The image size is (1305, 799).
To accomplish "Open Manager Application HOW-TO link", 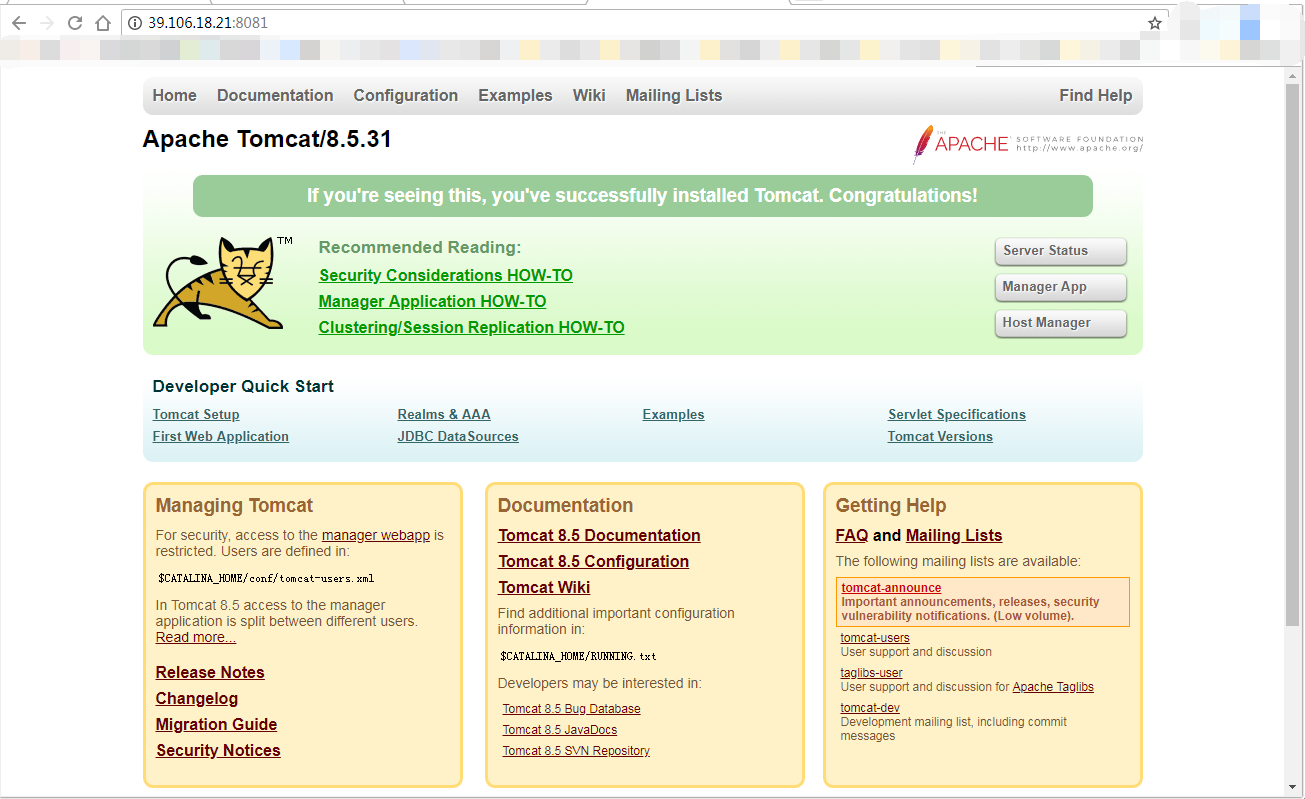I will pyautogui.click(x=432, y=301).
